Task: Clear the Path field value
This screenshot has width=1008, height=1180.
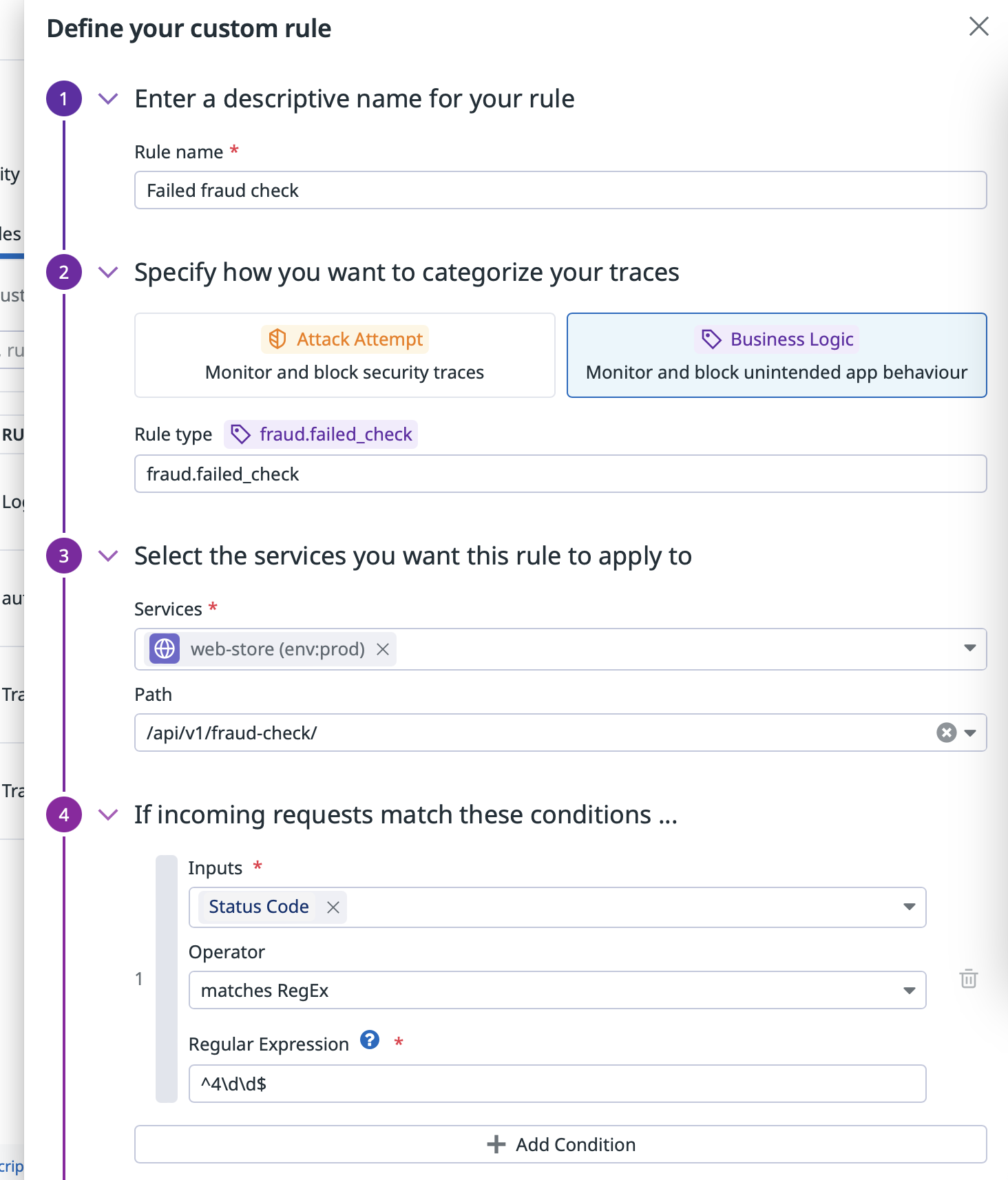Action: (947, 733)
